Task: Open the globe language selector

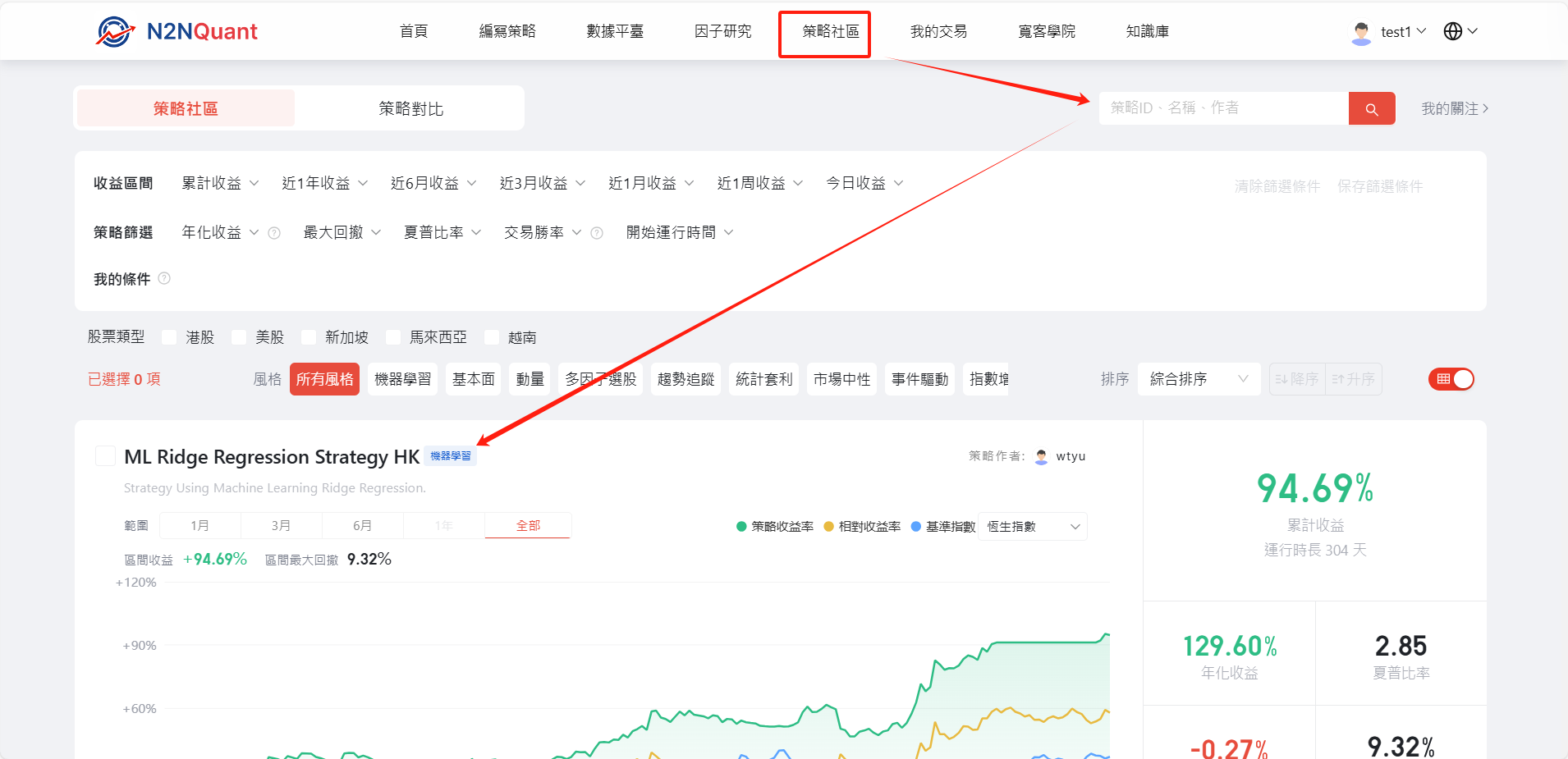Action: [x=1460, y=31]
